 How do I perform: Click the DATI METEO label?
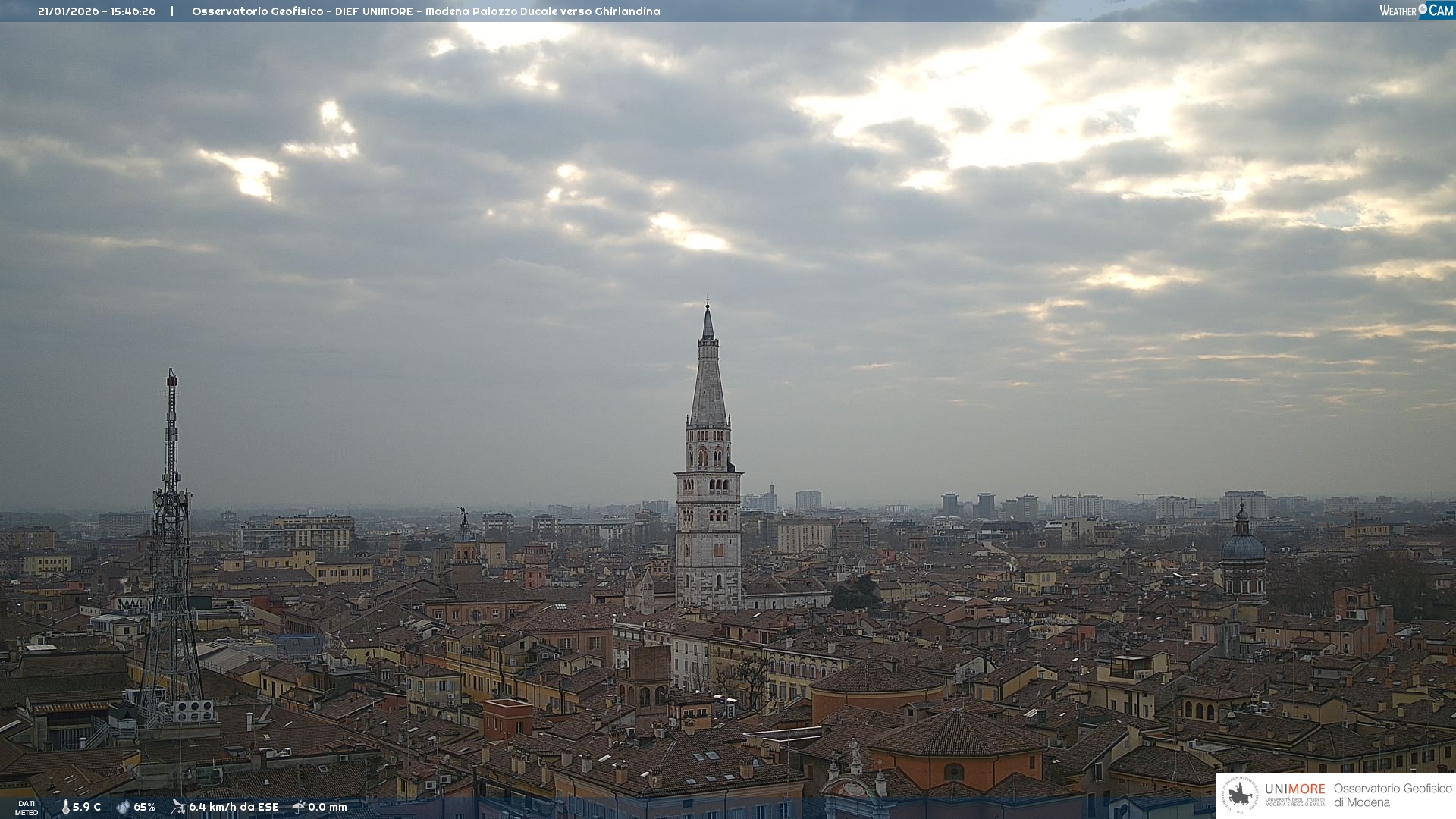click(27, 808)
